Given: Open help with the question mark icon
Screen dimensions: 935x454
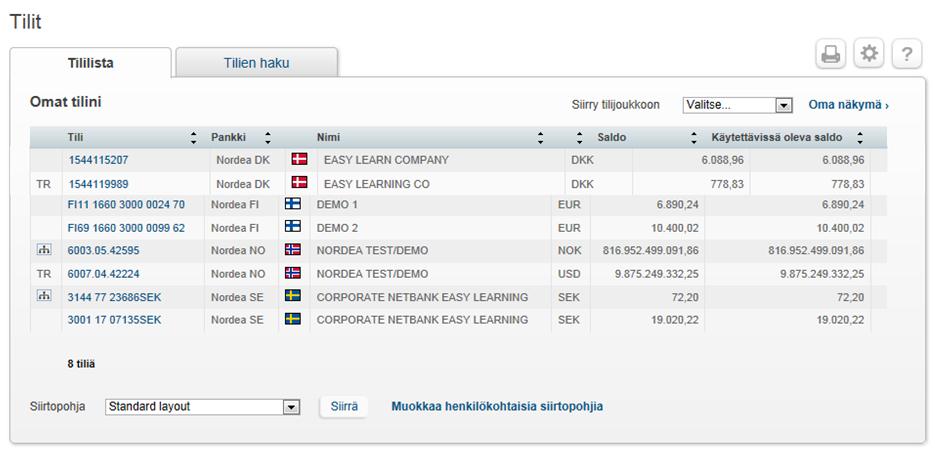Looking at the screenshot, I should 907,54.
